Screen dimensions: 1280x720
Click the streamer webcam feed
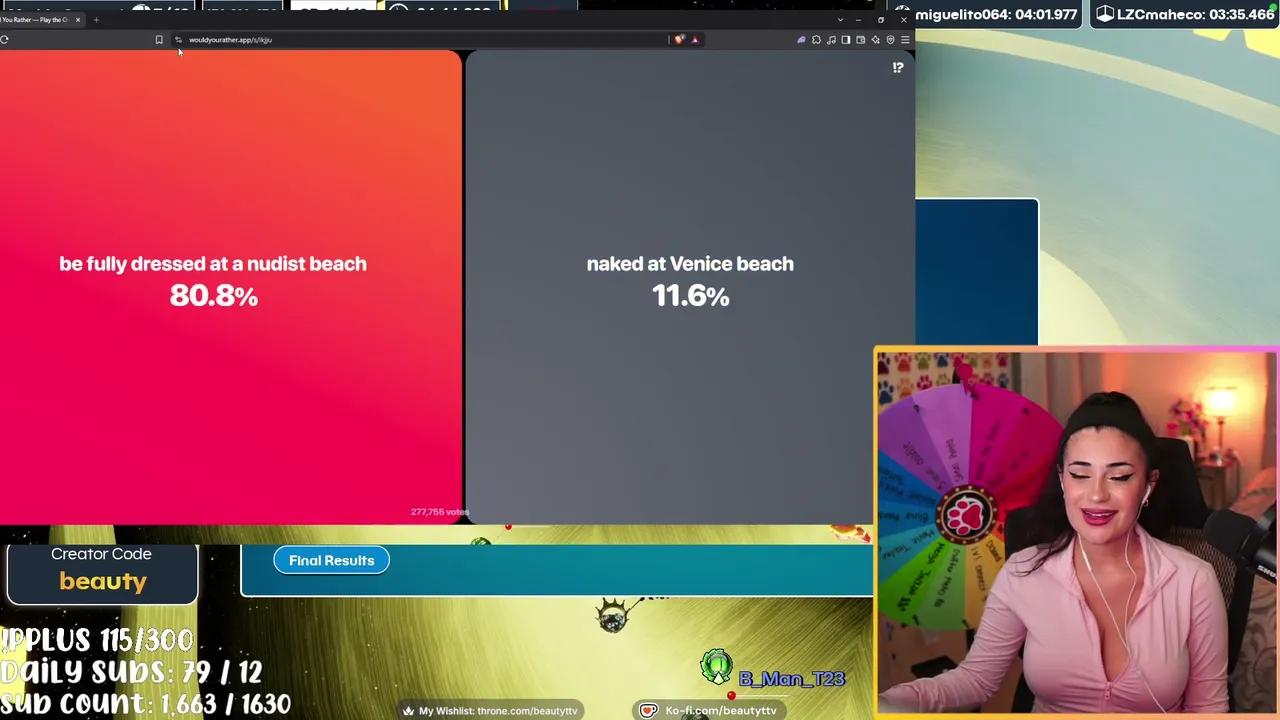tap(1076, 532)
